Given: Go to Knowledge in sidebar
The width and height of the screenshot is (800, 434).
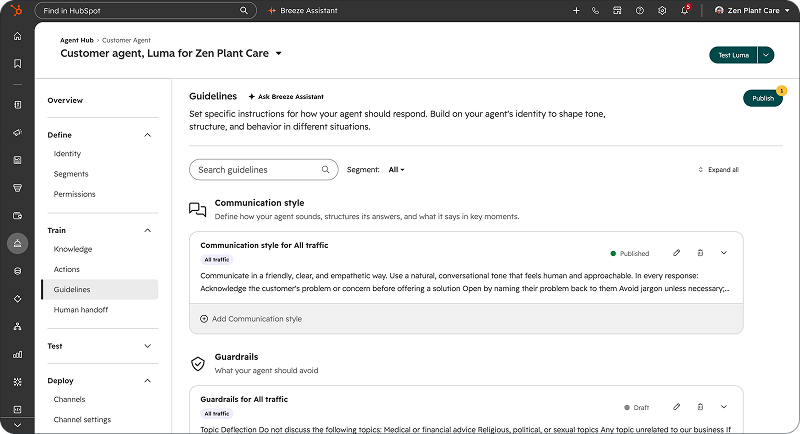Looking at the screenshot, I should [73, 249].
